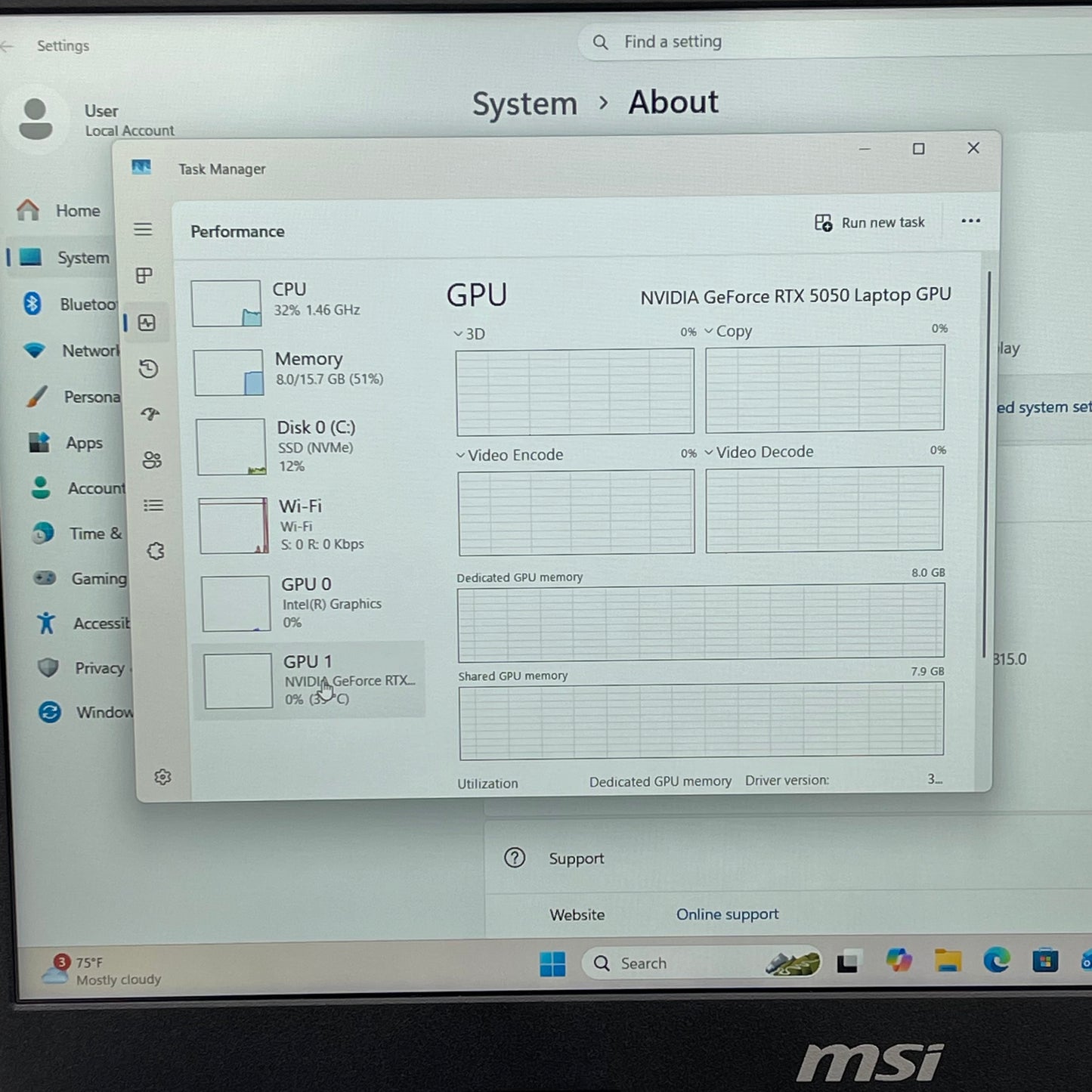Click the Shared GPU memory graph
The image size is (1092, 1092).
[701, 721]
